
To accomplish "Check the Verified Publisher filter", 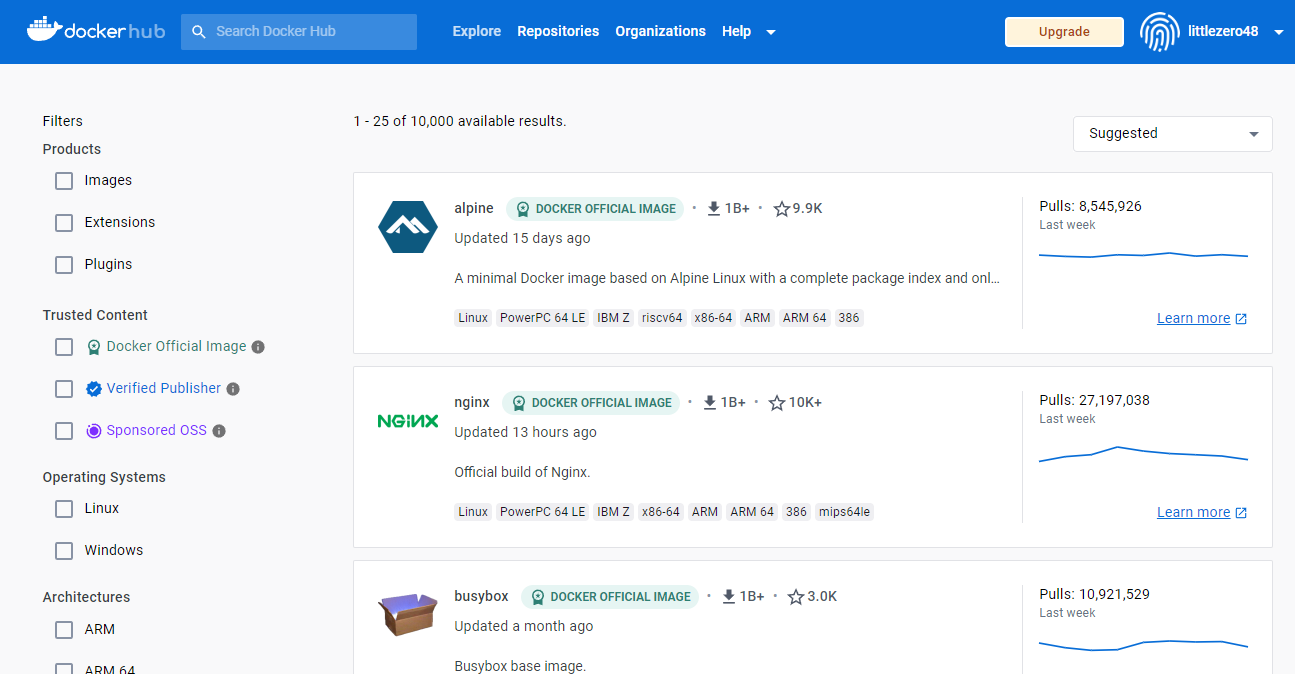I will [x=64, y=389].
